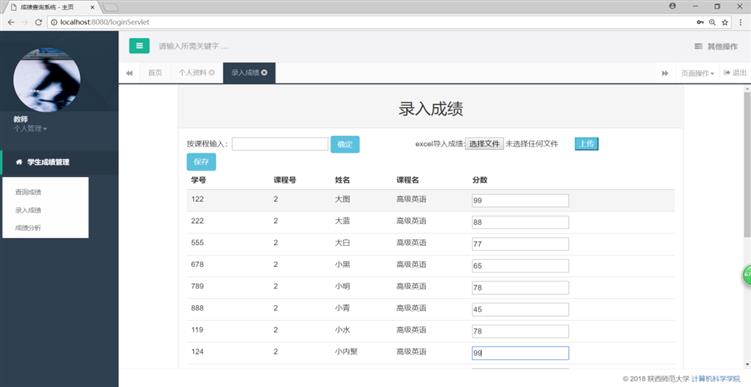The height and width of the screenshot is (387, 751).
Task: Close the 个人资料 tab via x icon
Action: 212,73
